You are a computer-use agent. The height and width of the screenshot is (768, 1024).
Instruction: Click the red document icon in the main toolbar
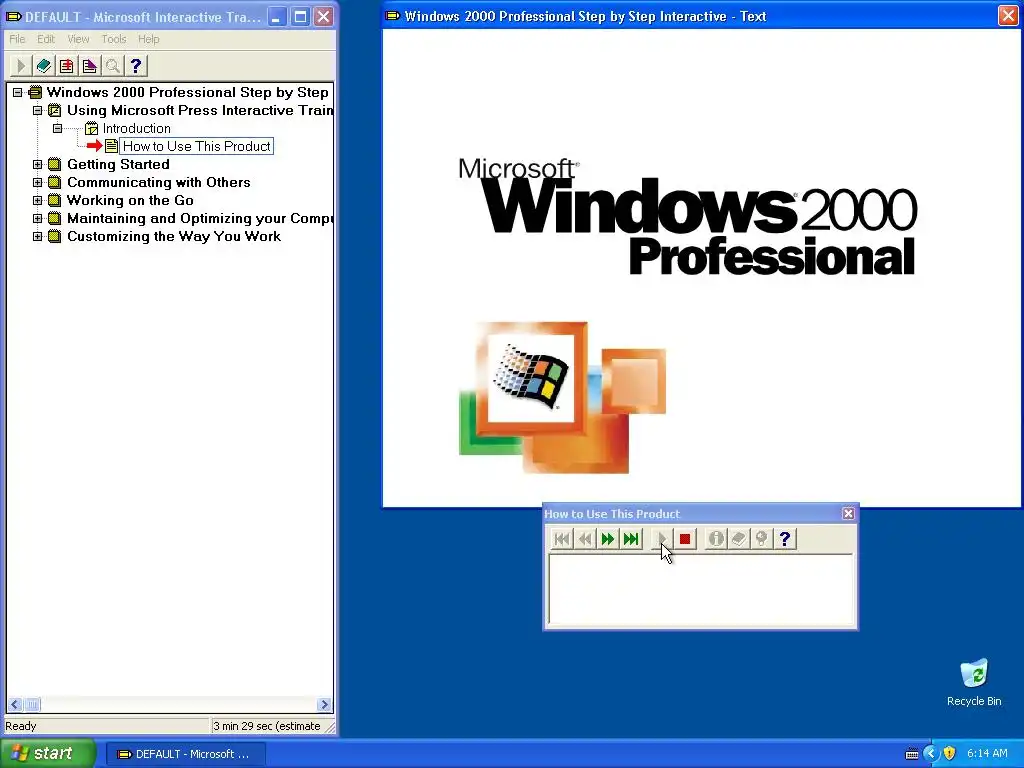pos(67,66)
